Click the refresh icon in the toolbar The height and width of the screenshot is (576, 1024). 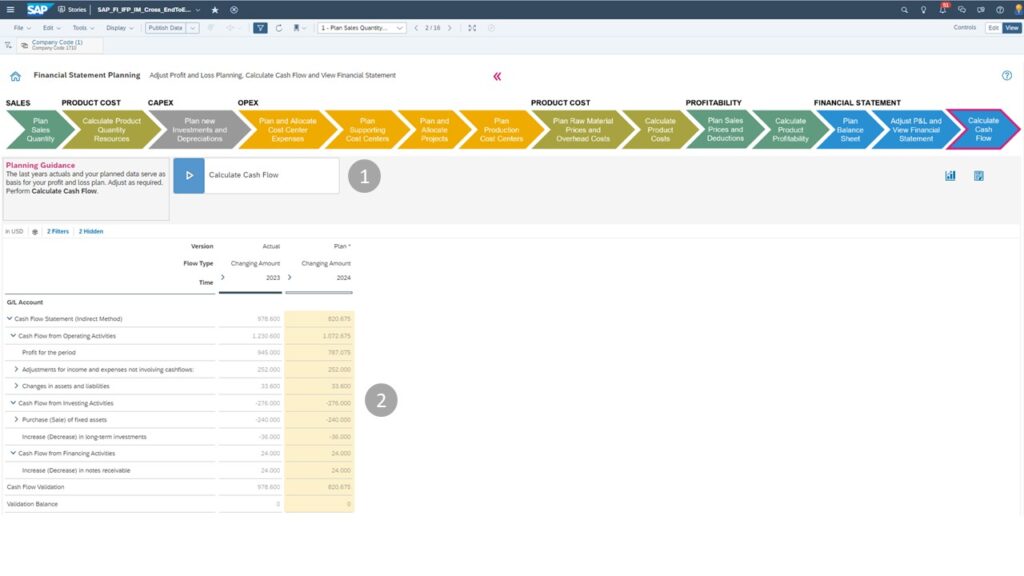tap(279, 28)
